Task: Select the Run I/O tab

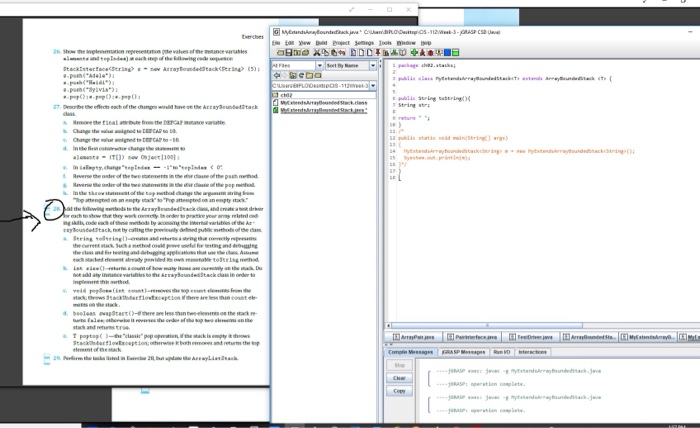Action: tap(501, 352)
